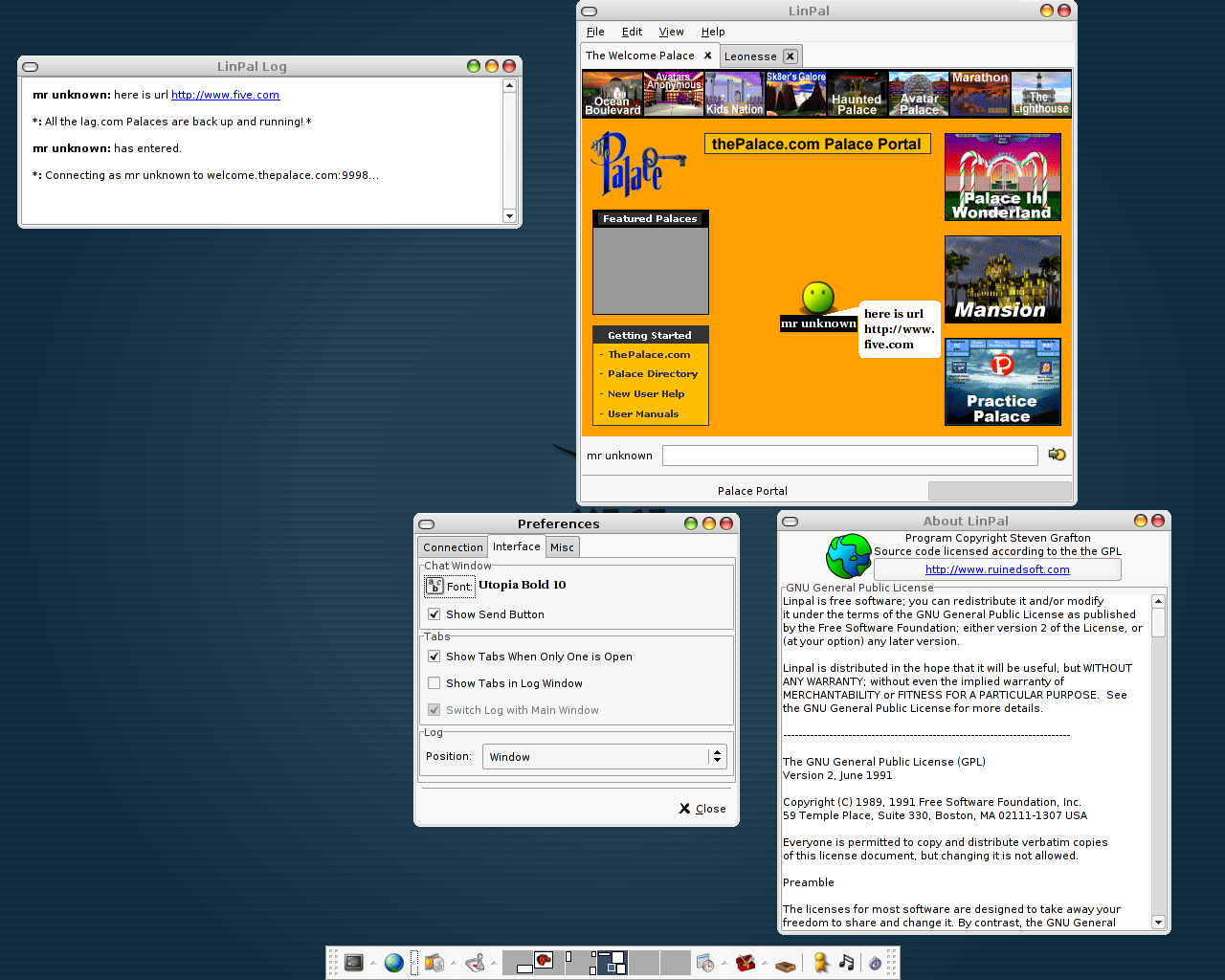This screenshot has height=980, width=1225.
Task: Switch to the first workspace in the pager
Action: 518,963
